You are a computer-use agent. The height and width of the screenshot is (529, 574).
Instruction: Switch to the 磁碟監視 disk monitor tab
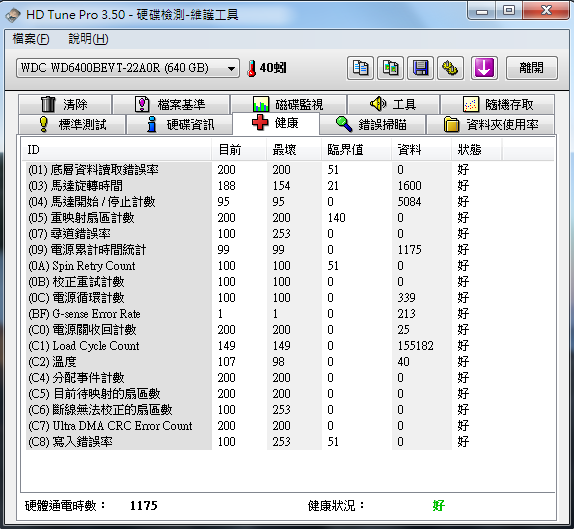288,104
